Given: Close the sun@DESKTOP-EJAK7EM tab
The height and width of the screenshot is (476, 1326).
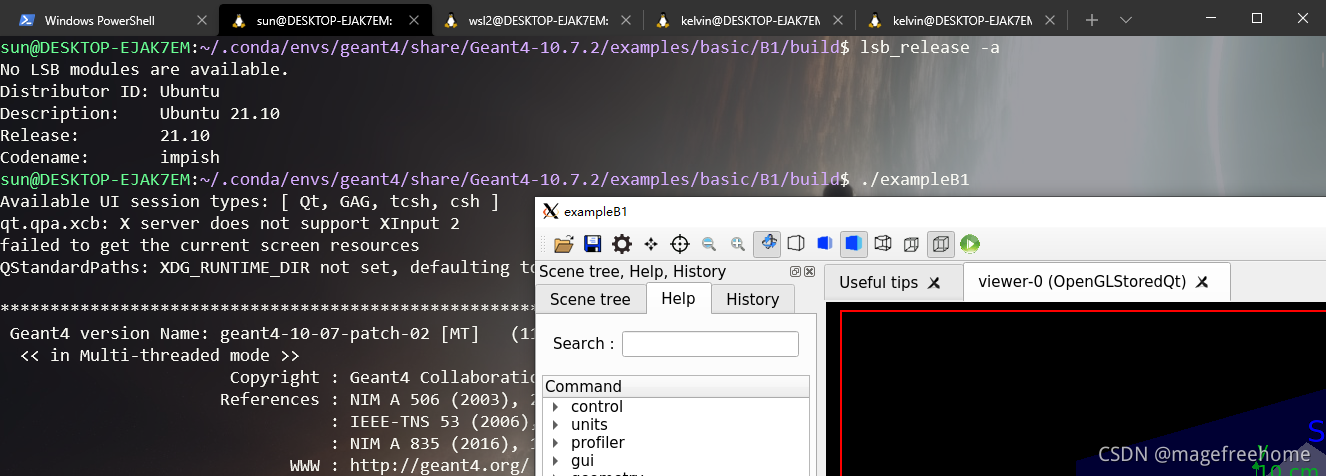Looking at the screenshot, I should [414, 20].
